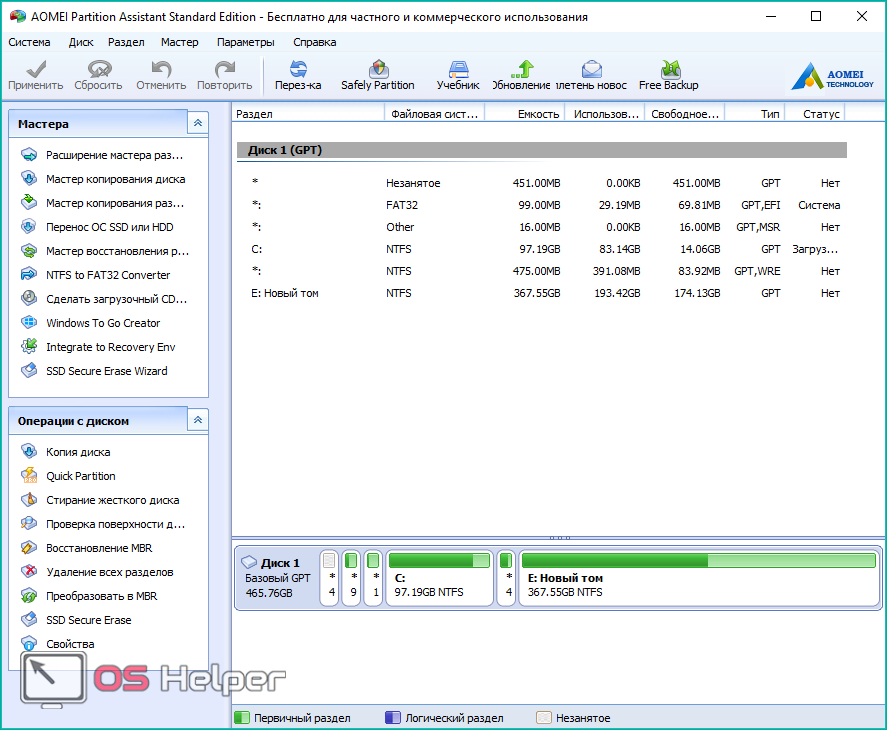Screen dimensions: 887x730
Task: Open the Параметры menu
Action: (x=245, y=42)
